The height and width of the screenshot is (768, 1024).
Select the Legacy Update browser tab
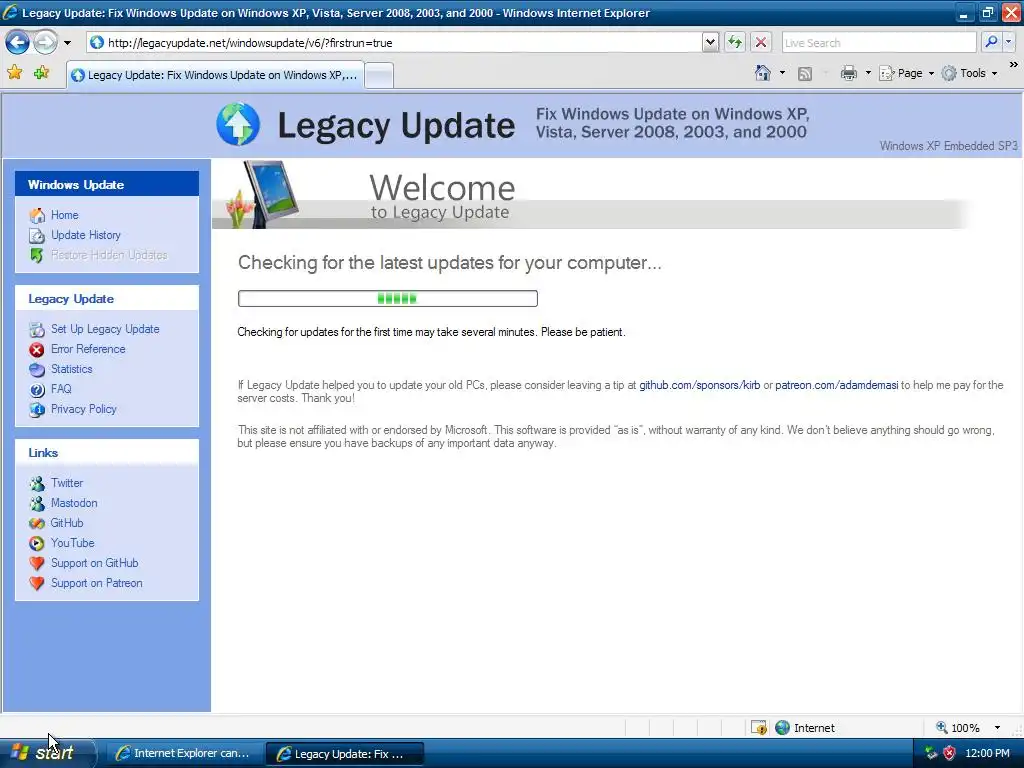pos(216,75)
